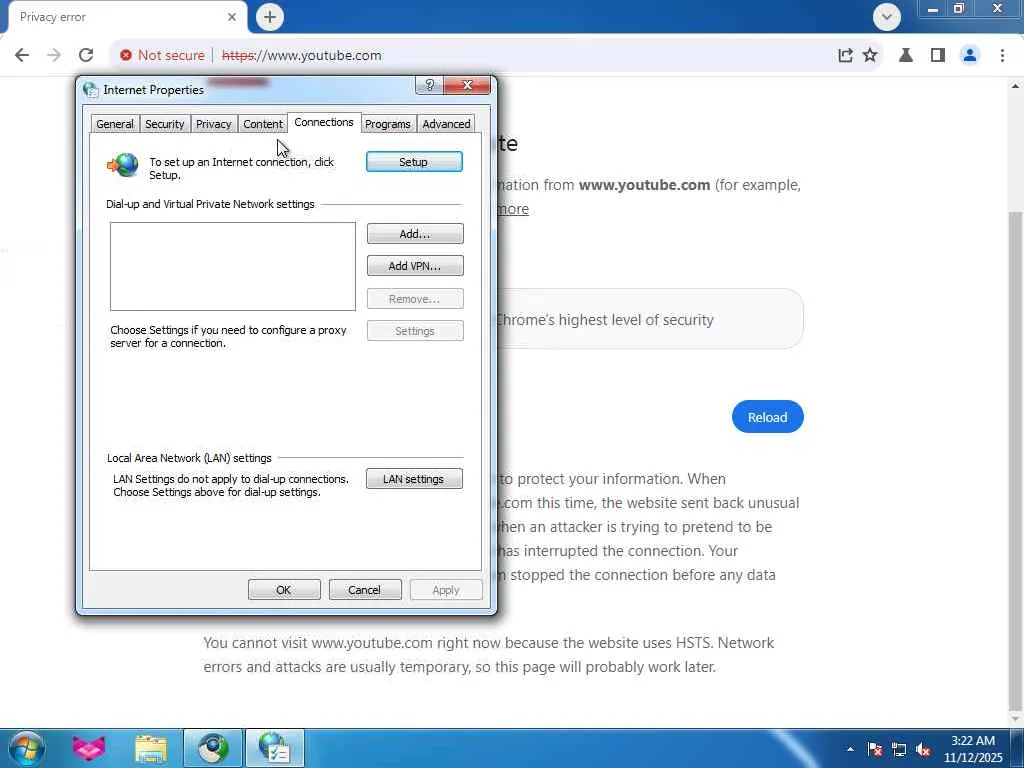Show hidden tray icons arrow
Screen dimensions: 1024x768
[x=850, y=749]
